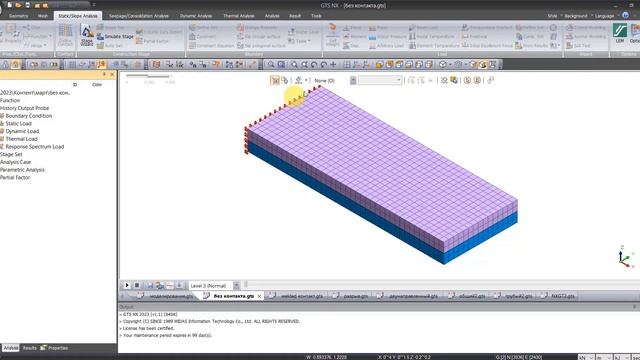640x360 pixels.
Task: Open the Geometry ribbon tab
Action: [x=18, y=16]
